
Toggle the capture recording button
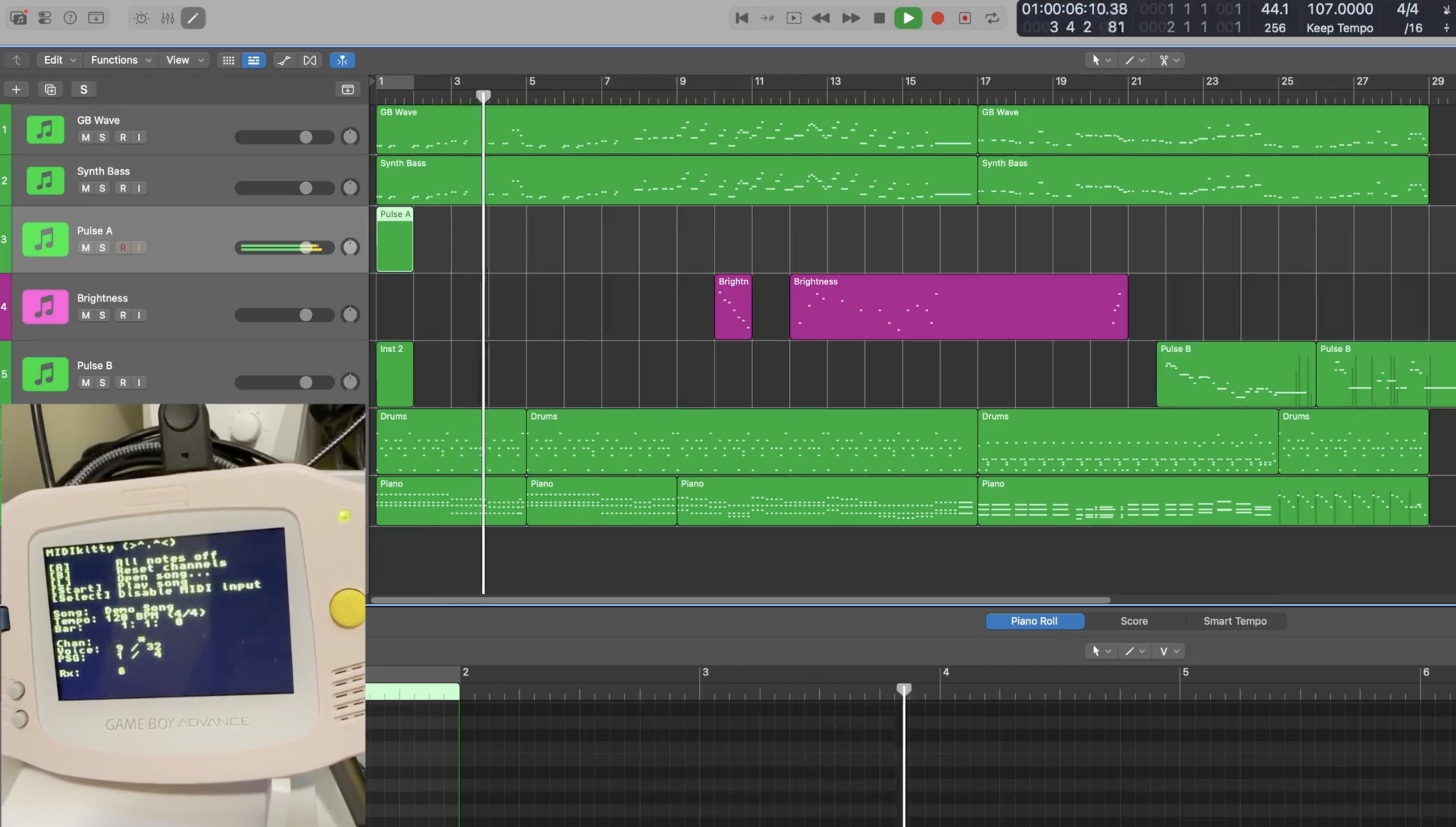click(x=965, y=18)
